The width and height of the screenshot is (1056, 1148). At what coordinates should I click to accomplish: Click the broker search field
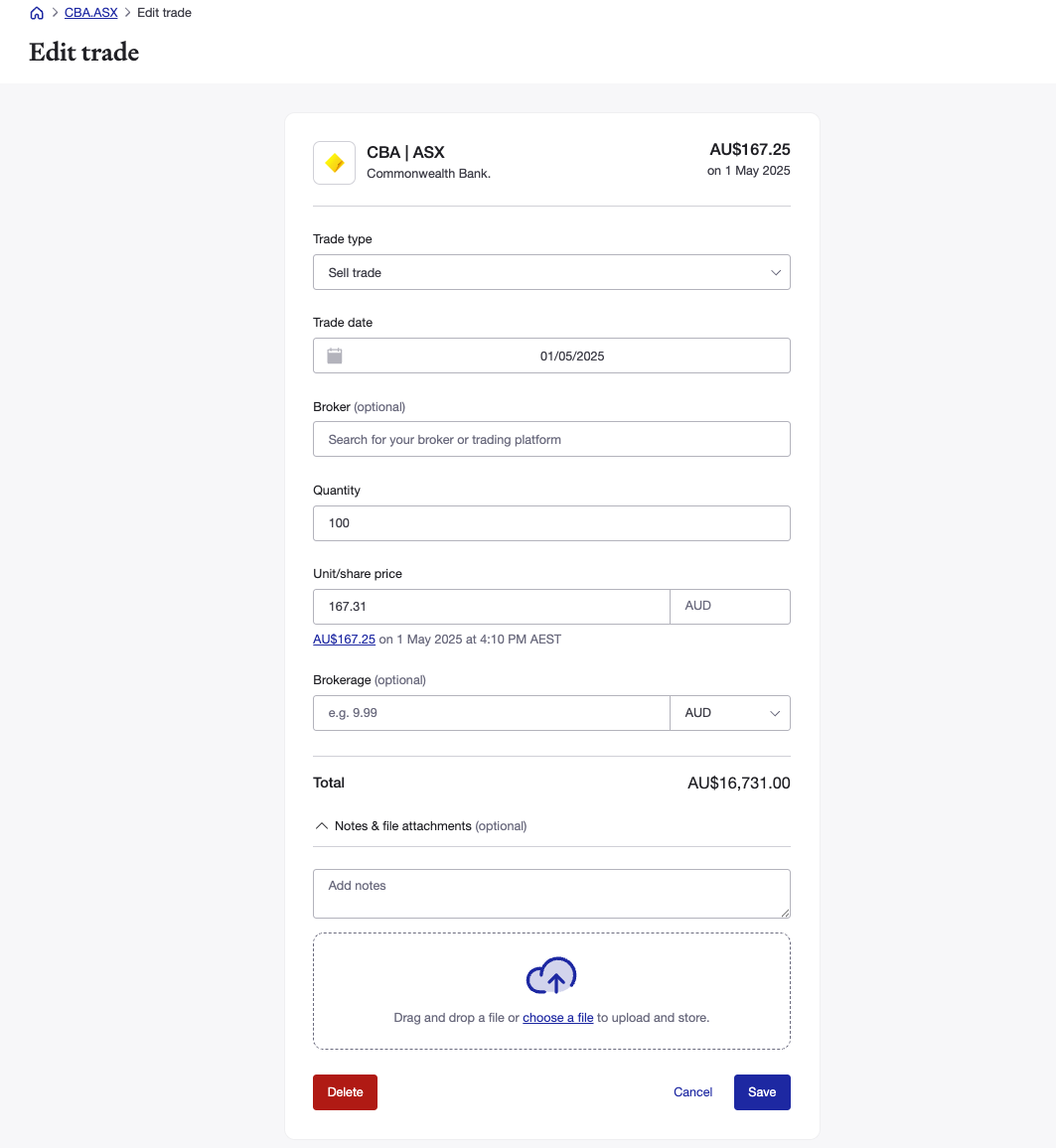pyautogui.click(x=551, y=438)
